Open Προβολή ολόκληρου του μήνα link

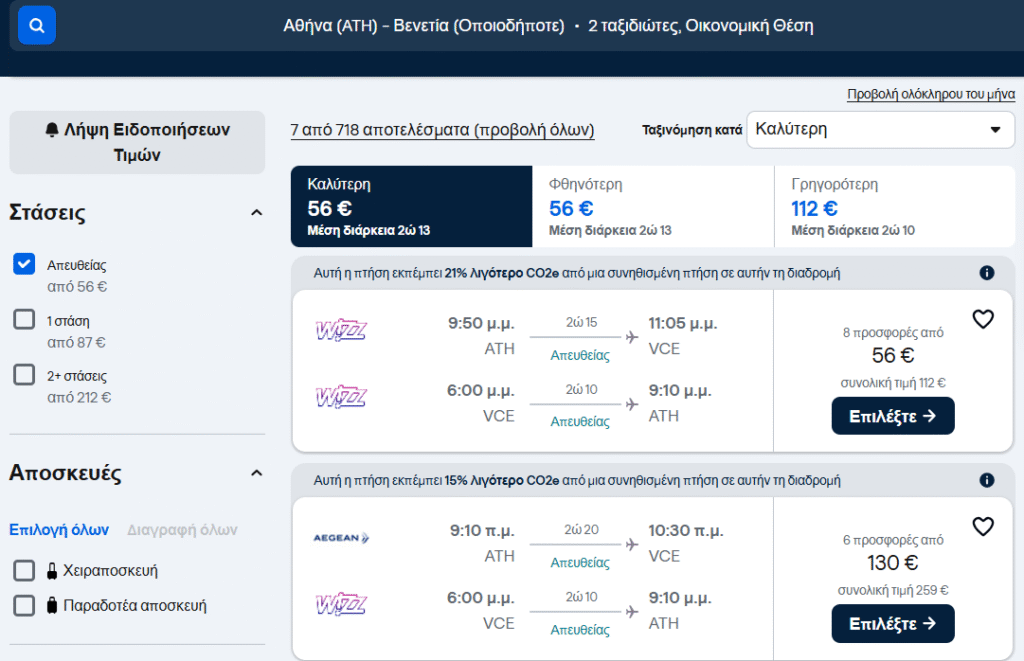(931, 94)
